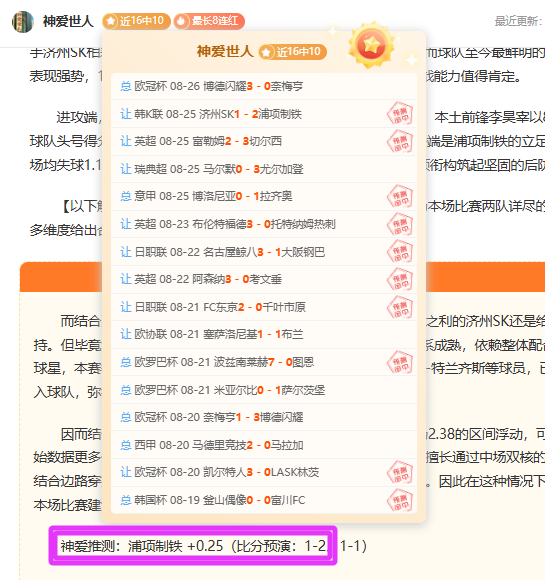The height and width of the screenshot is (580, 545).
Task: Select 欧罗巴杯 米亚尔比 vs 萨尔茨堡 record
Action: (264, 390)
